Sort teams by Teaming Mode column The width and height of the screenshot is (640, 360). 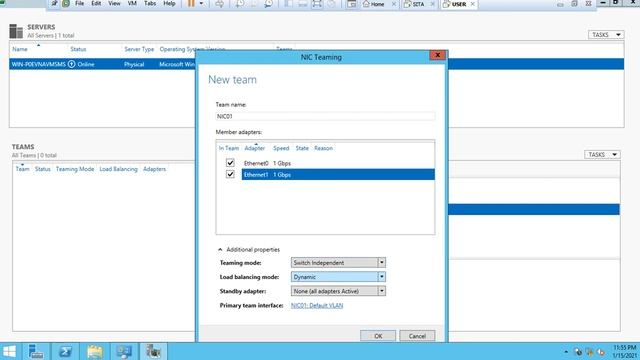pyautogui.click(x=75, y=169)
